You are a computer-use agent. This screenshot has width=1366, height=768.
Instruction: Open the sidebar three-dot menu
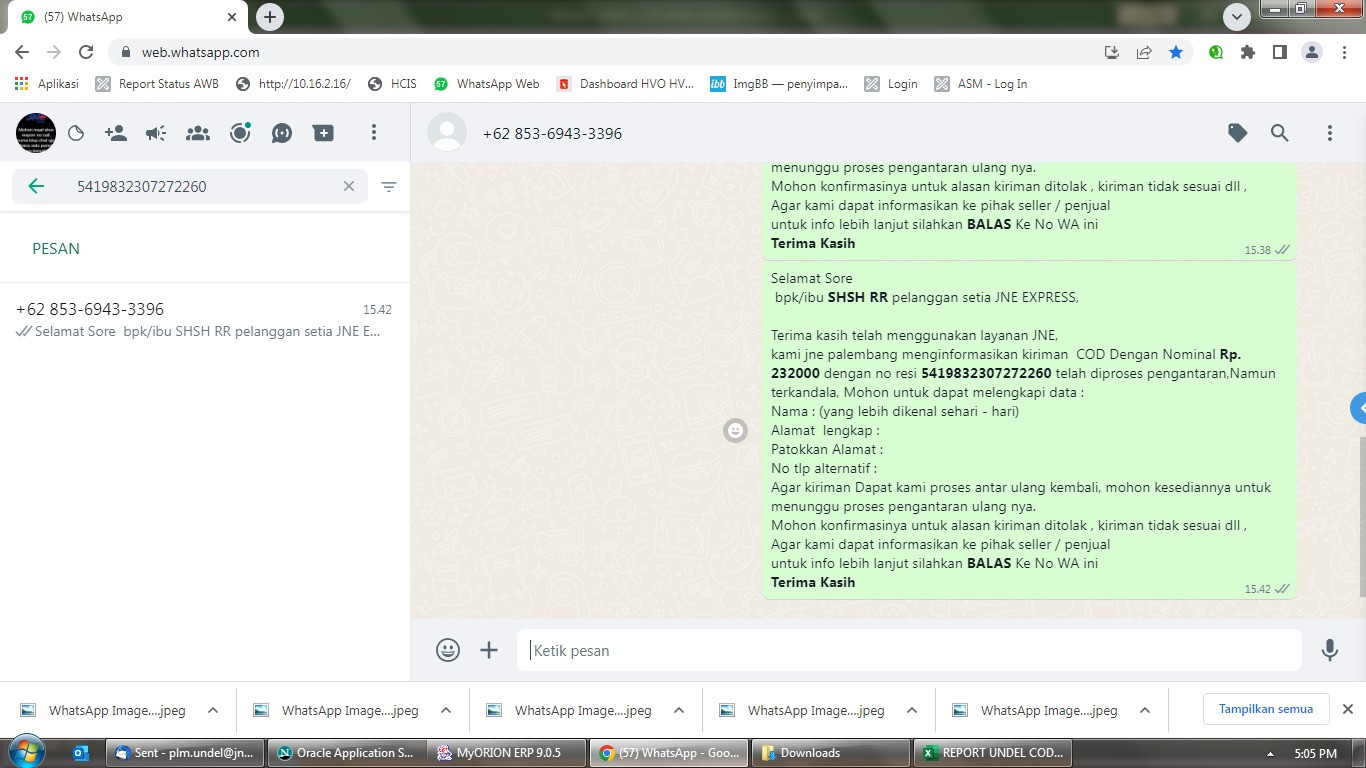(x=374, y=133)
